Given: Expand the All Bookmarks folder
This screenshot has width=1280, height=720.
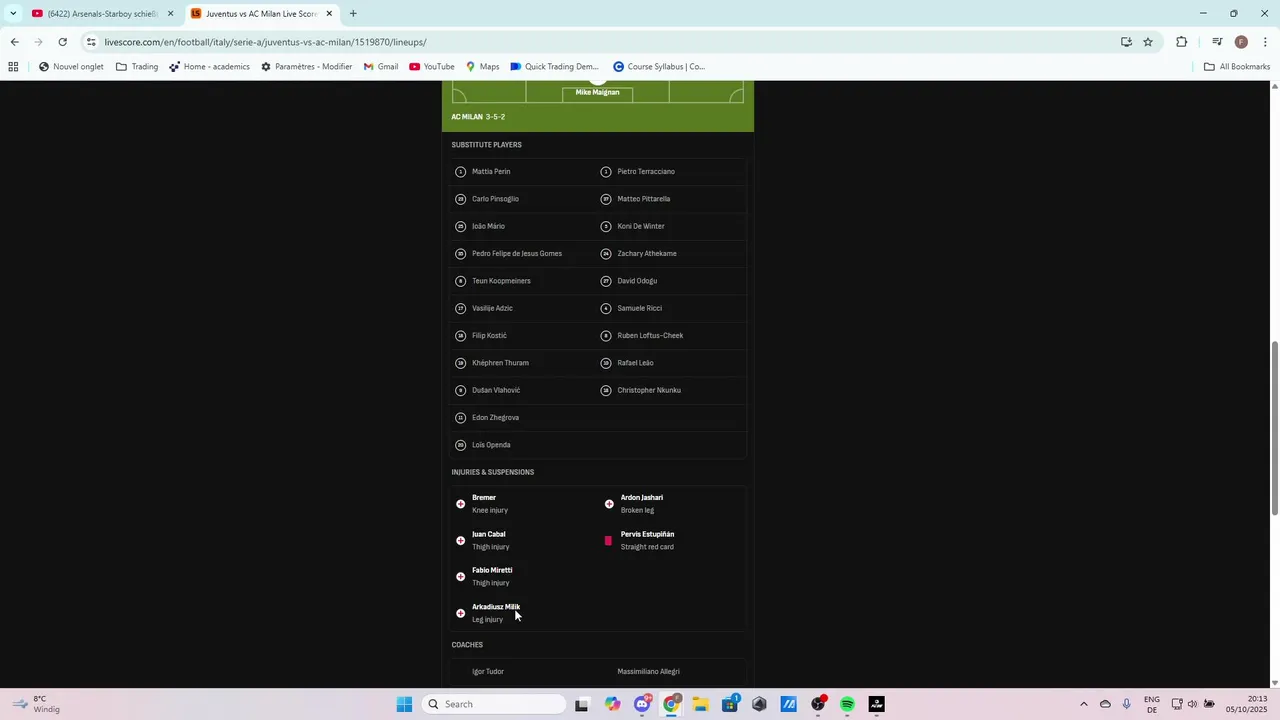Looking at the screenshot, I should pos(1237,67).
